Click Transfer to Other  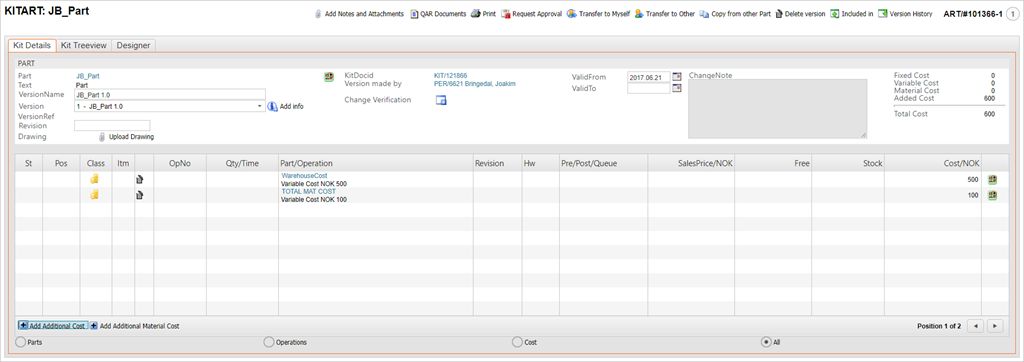(x=665, y=14)
